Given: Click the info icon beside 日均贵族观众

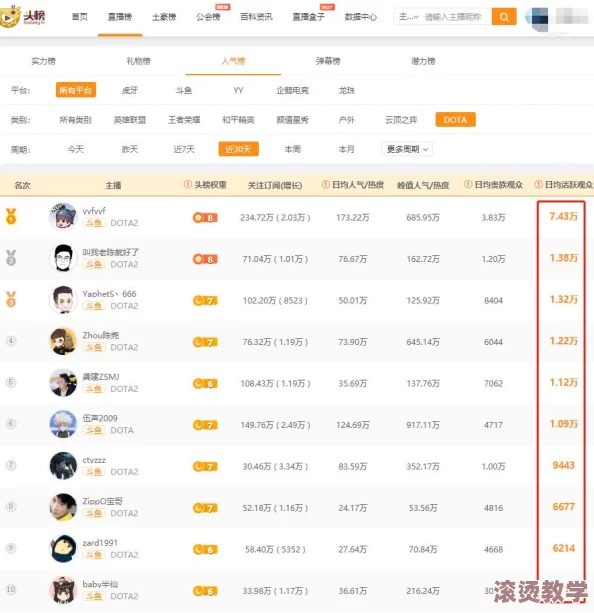Looking at the screenshot, I should pyautogui.click(x=468, y=185).
